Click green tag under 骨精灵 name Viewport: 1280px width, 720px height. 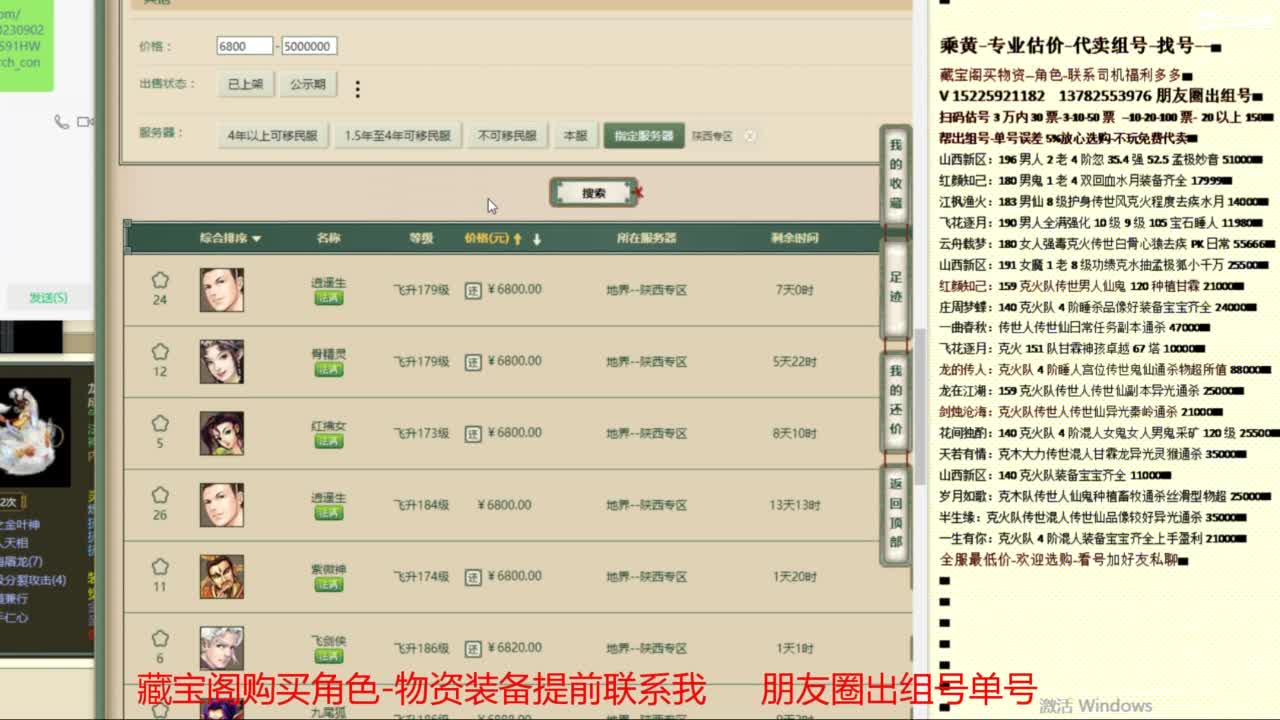(x=328, y=370)
